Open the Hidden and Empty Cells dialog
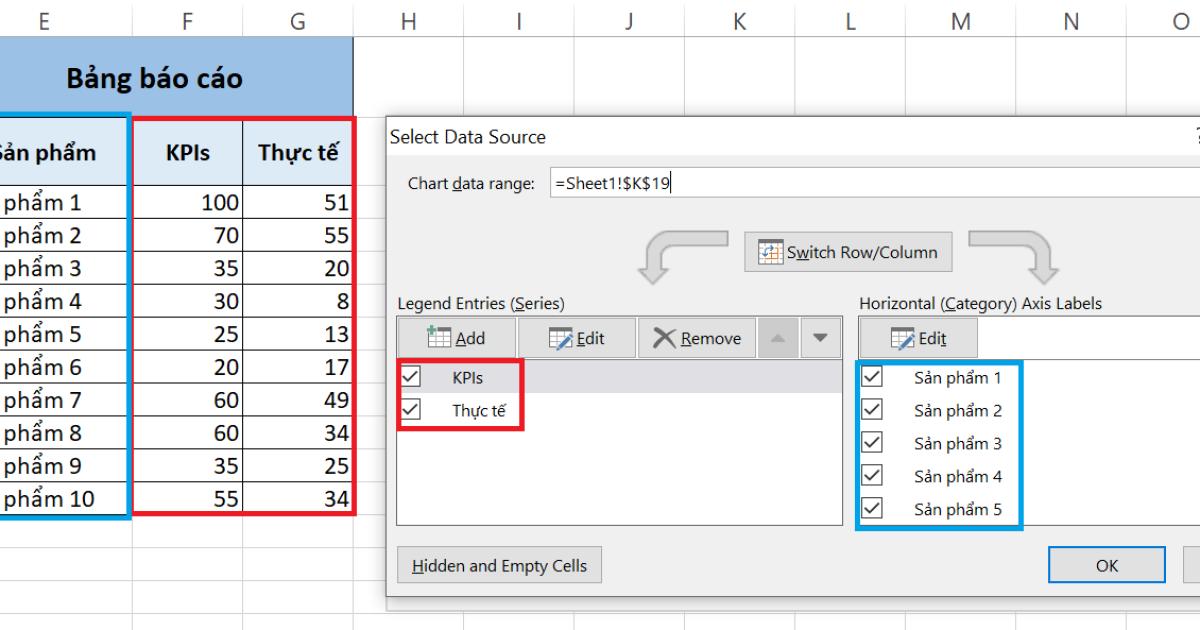1200x630 pixels. 499,565
